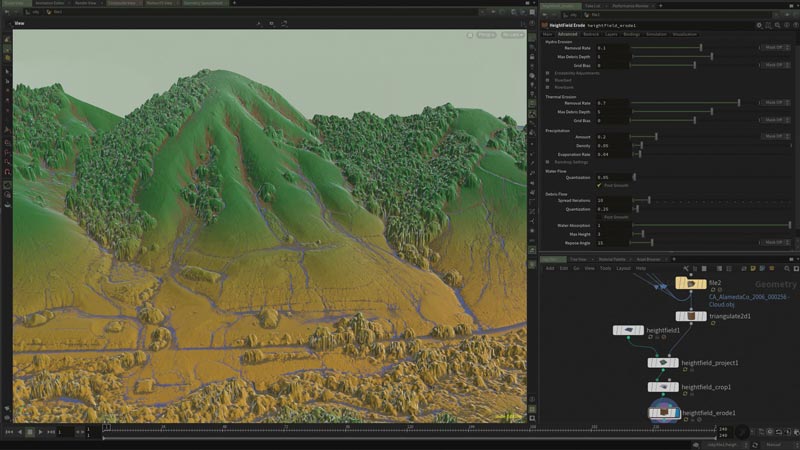Click the file2 node icon
This screenshot has height=450, width=800.
pyautogui.click(x=691, y=283)
